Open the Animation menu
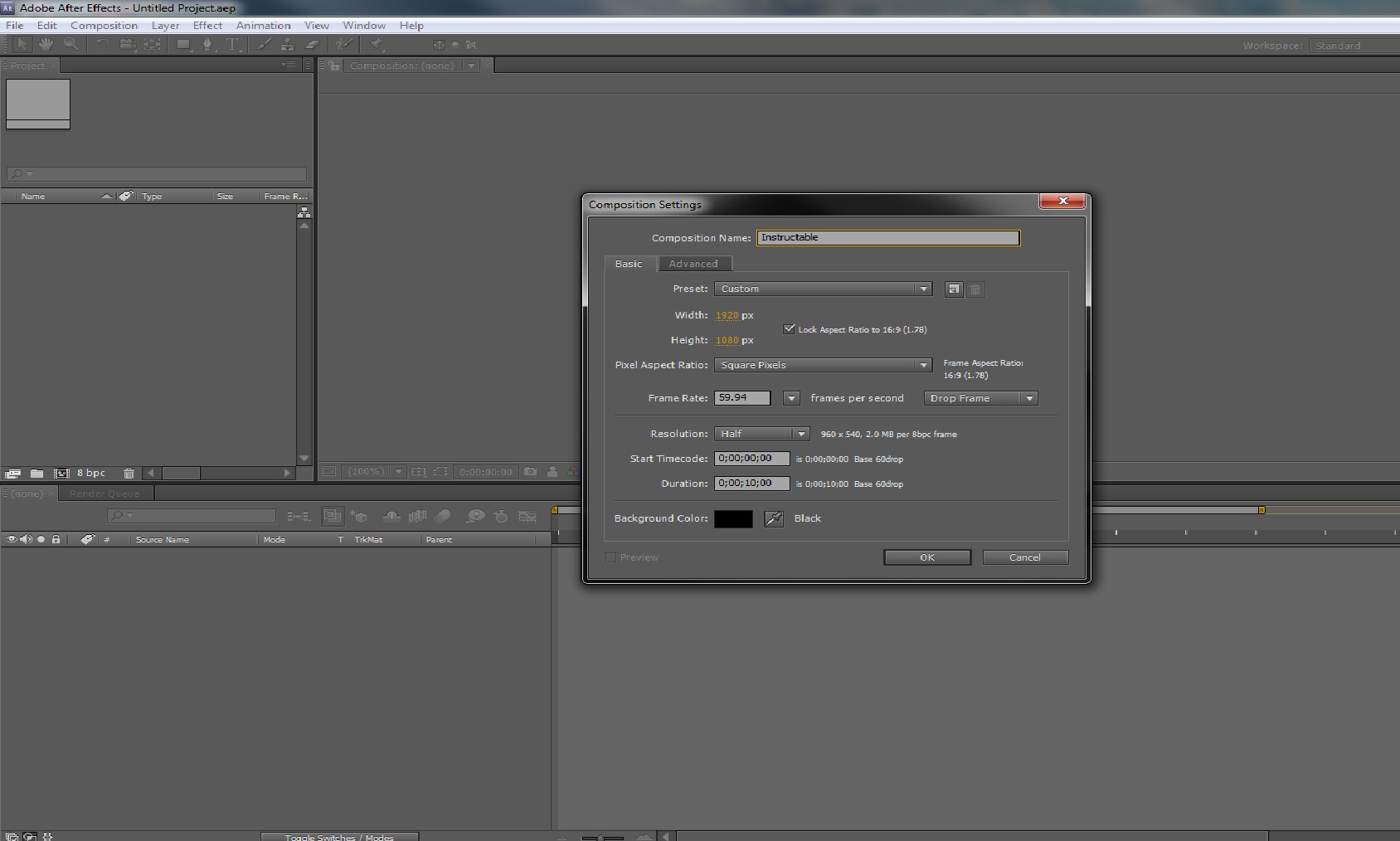 [263, 25]
